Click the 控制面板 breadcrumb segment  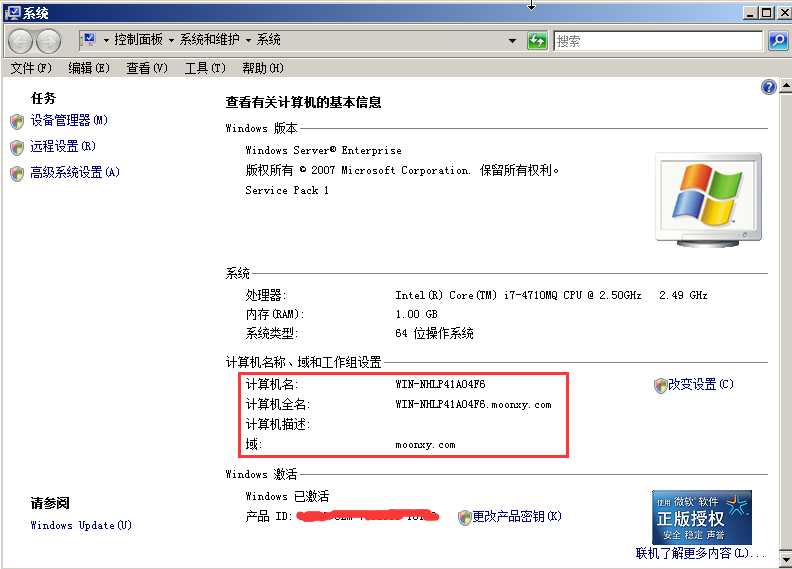tap(138, 39)
